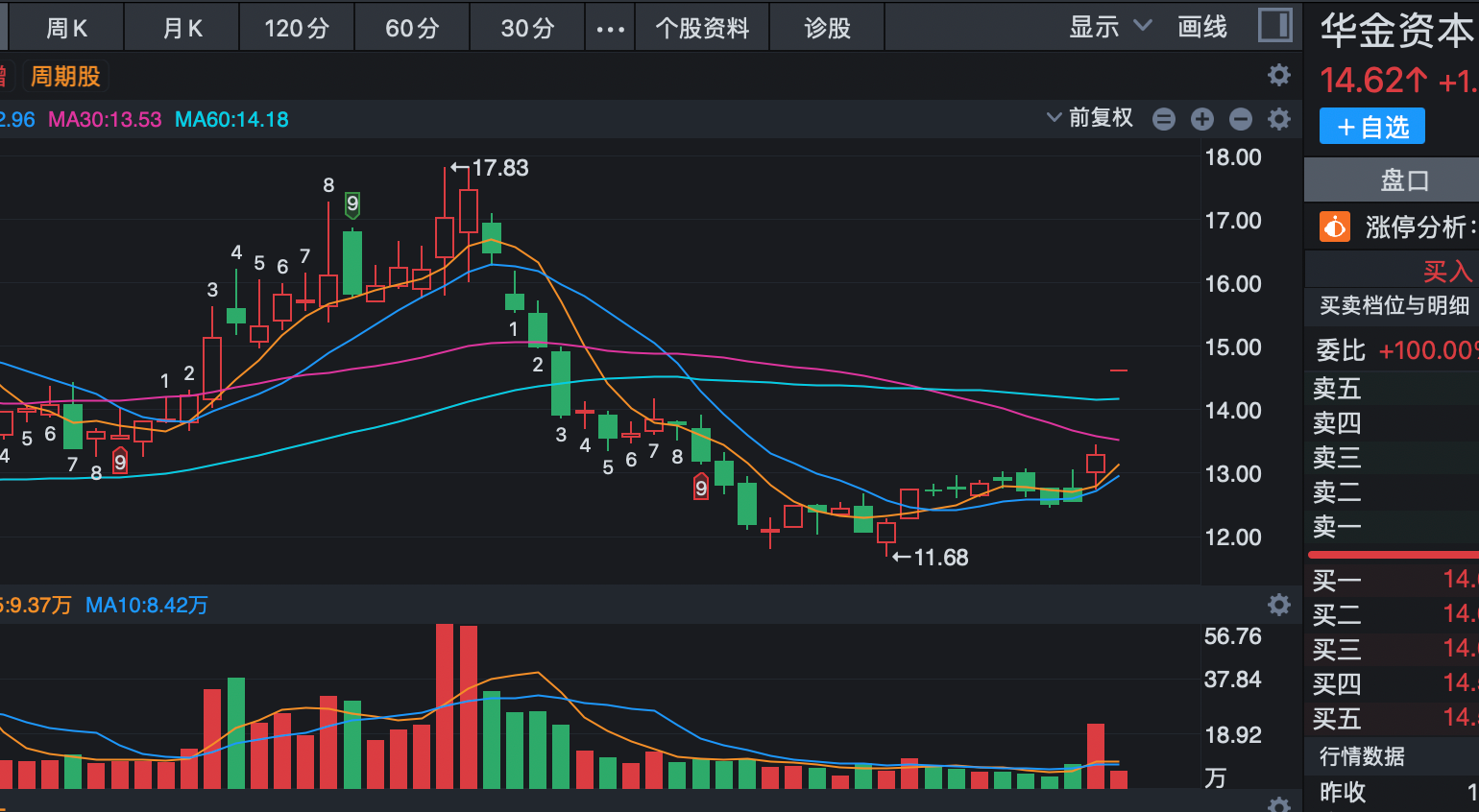Viewport: 1479px width, 812px height.
Task: Open MA indicator settings gear icon
Action: [x=1278, y=119]
